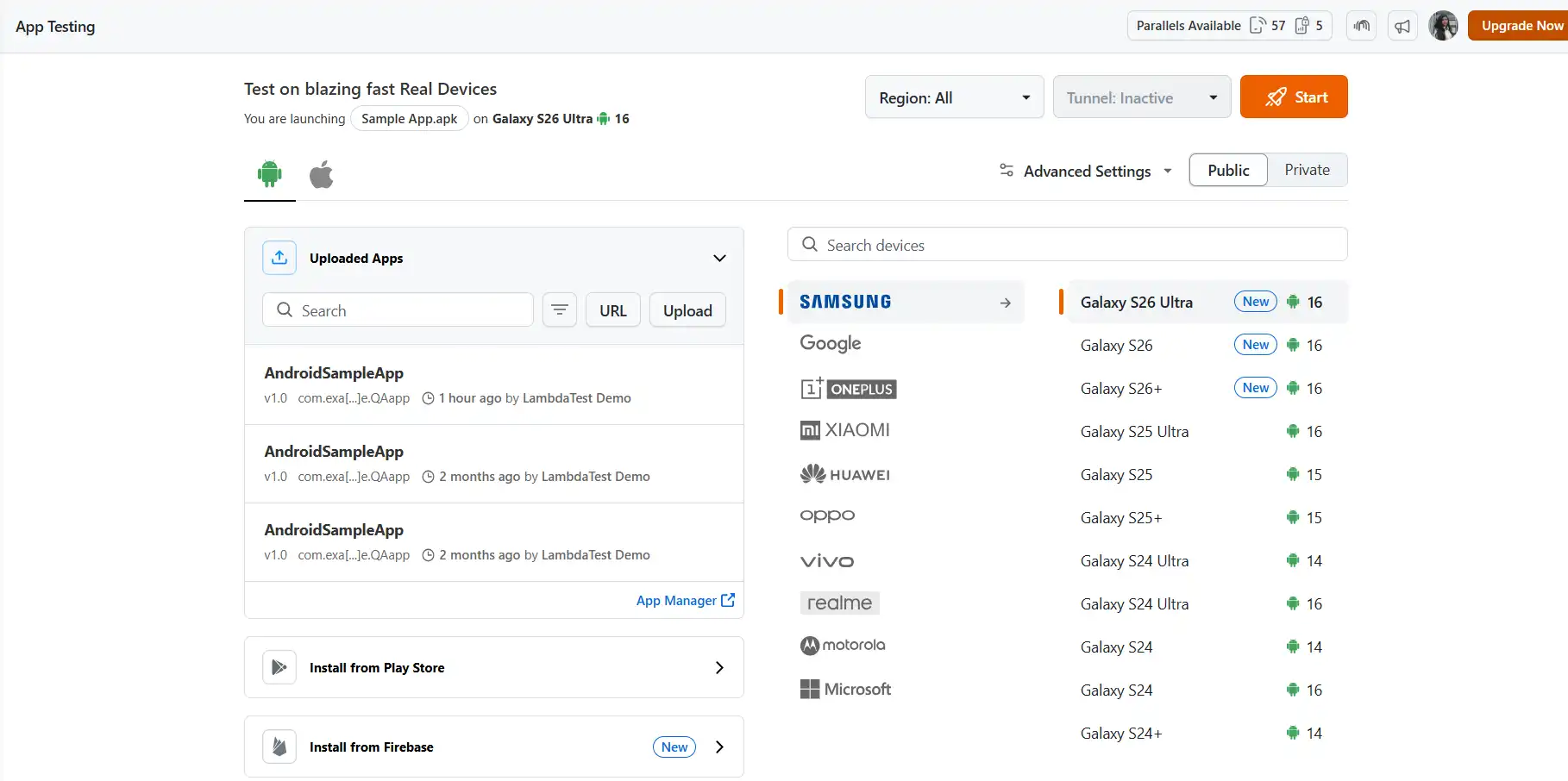This screenshot has width=1568, height=781.
Task: Open the Tunnel: Inactive dropdown
Action: [x=1142, y=97]
